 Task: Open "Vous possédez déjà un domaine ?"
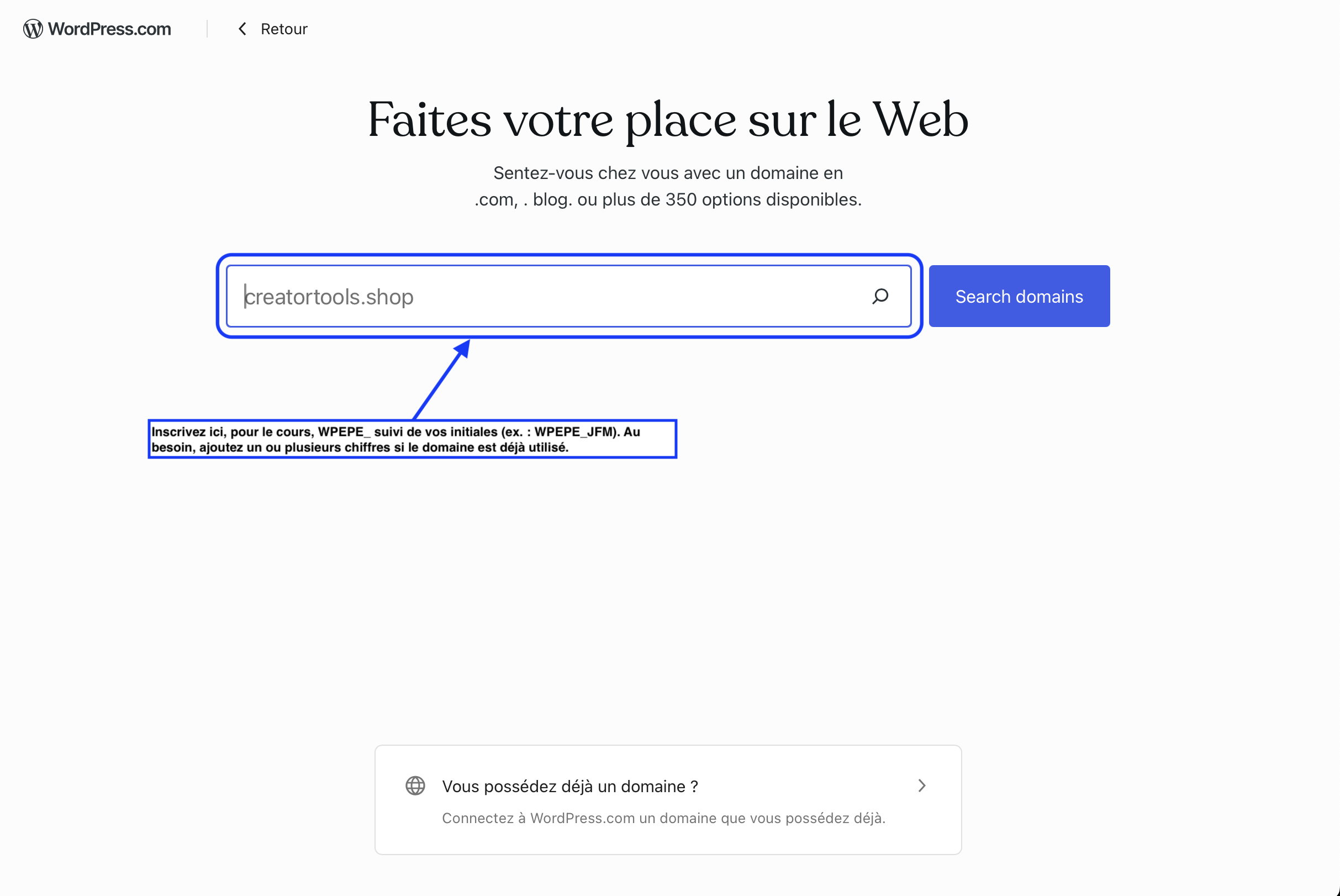click(569, 786)
